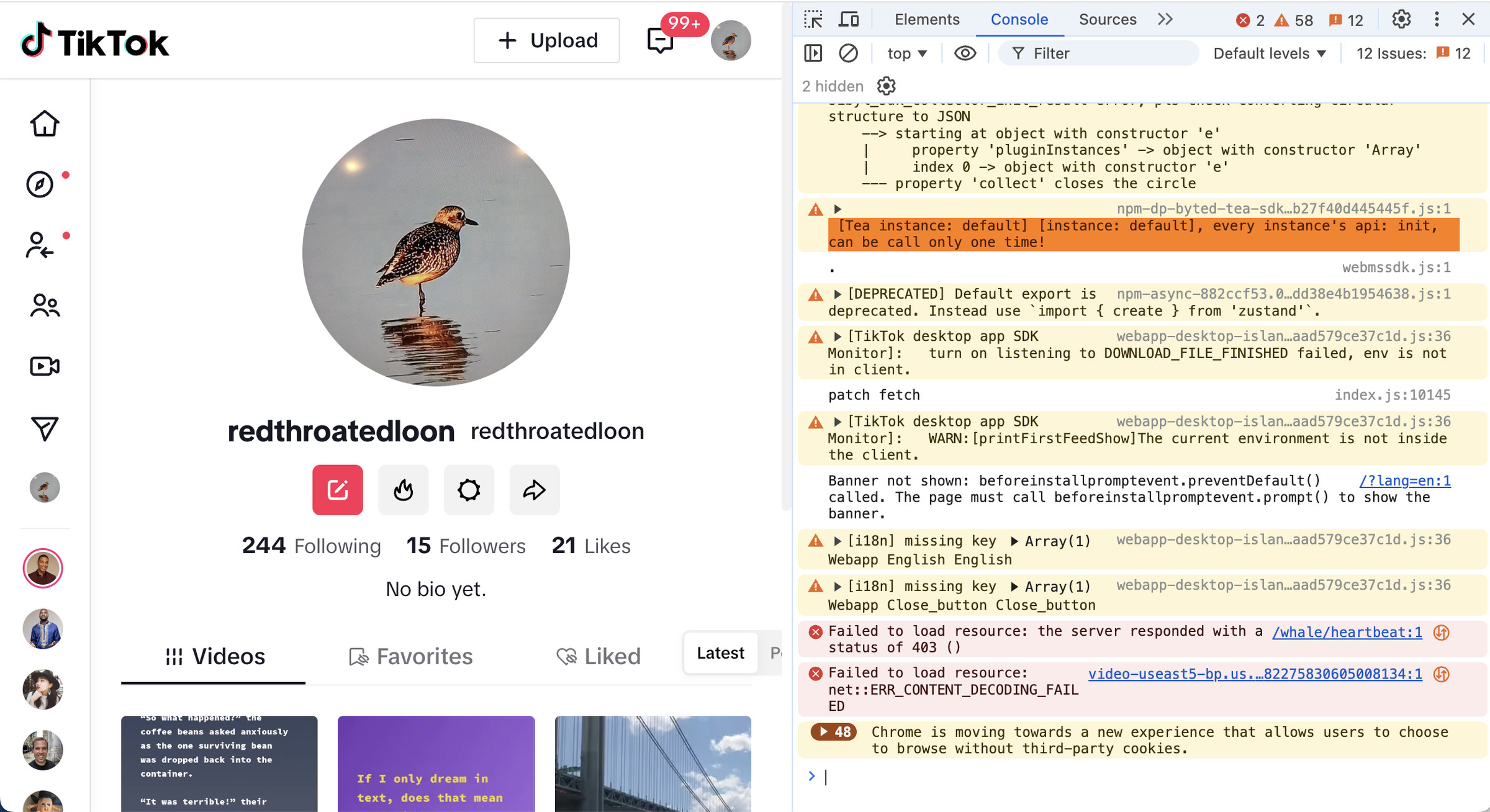The width and height of the screenshot is (1490, 812).
Task: Toggle the inspect element picker
Action: [x=813, y=19]
